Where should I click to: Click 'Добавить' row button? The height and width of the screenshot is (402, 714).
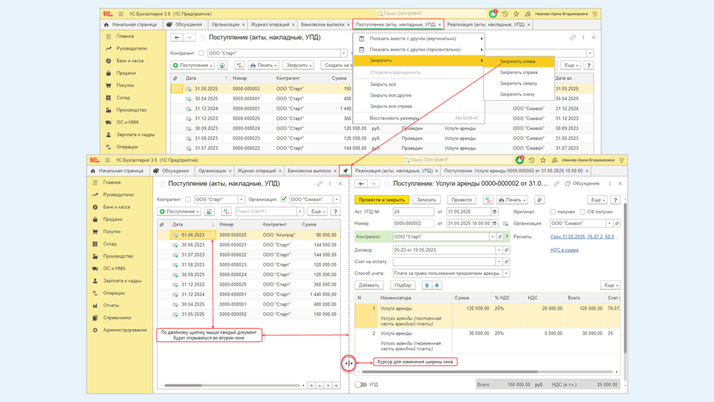pyautogui.click(x=368, y=285)
